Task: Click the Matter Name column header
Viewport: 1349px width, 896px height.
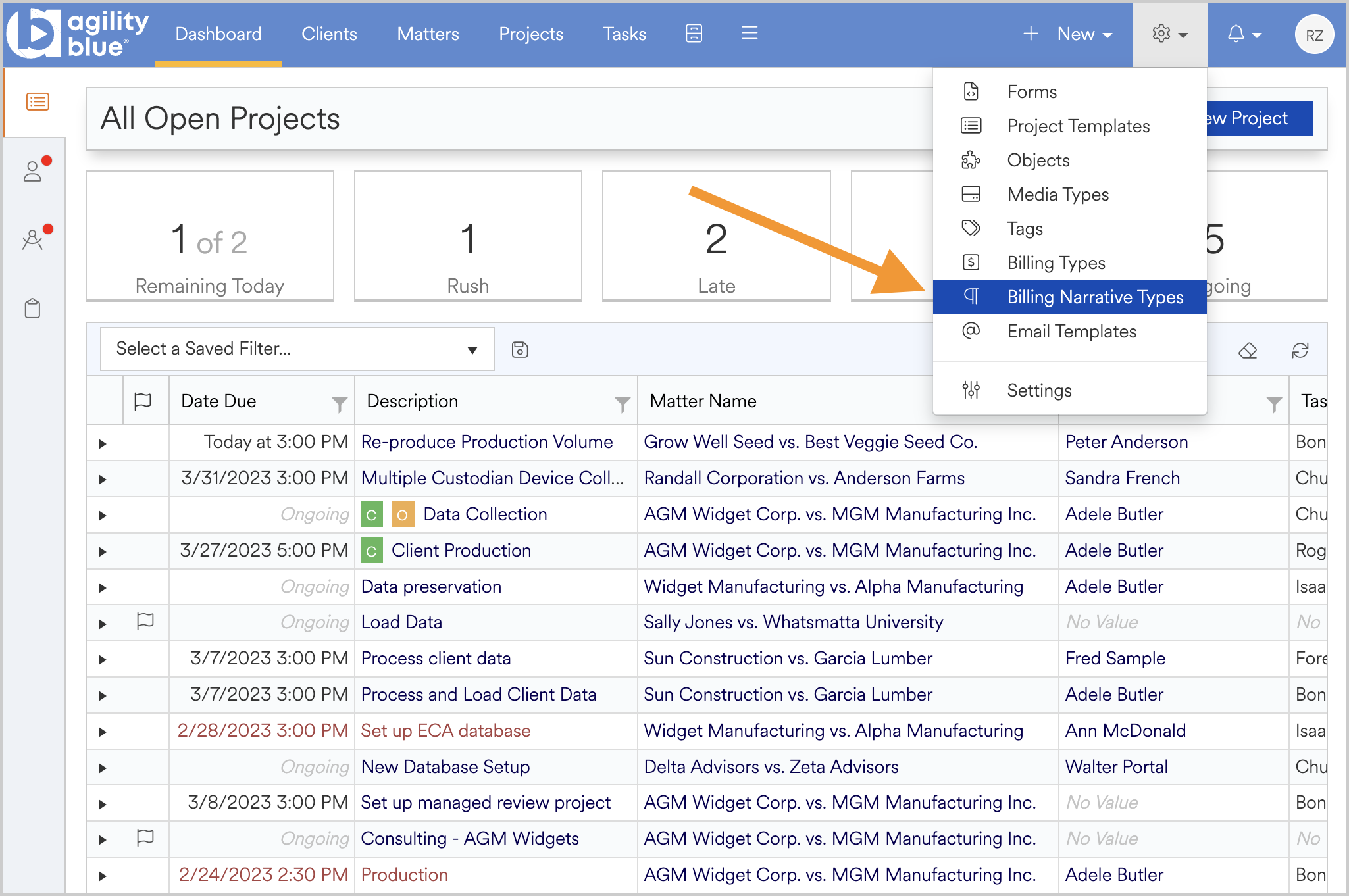Action: pyautogui.click(x=703, y=401)
